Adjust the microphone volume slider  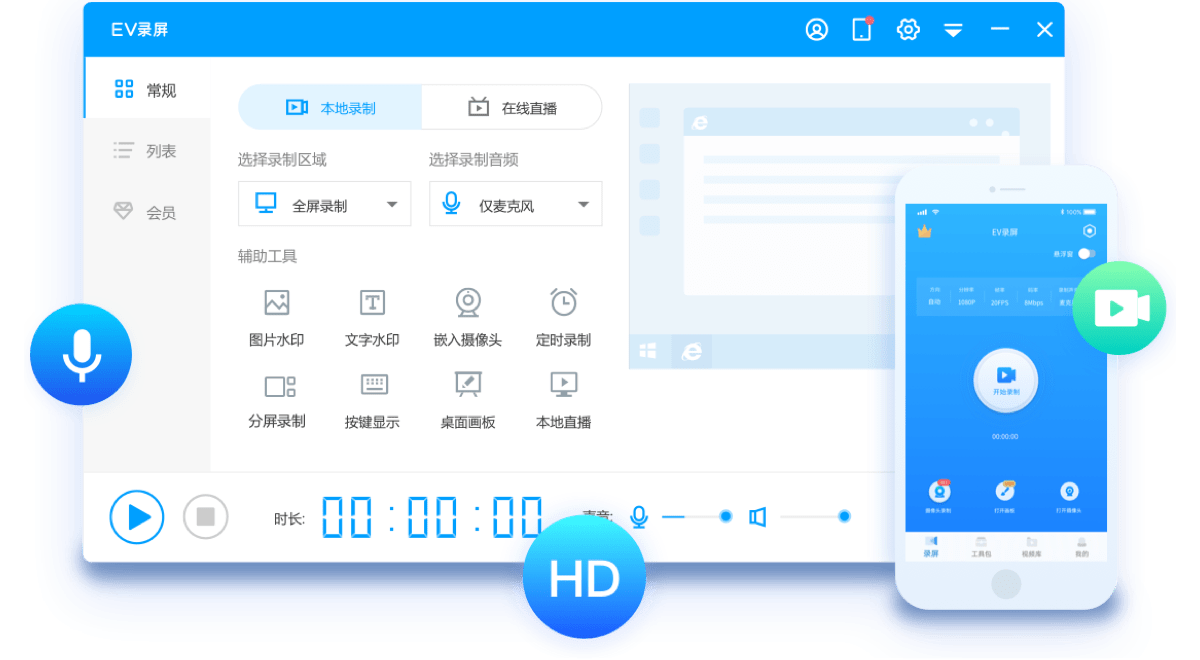pyautogui.click(x=697, y=517)
